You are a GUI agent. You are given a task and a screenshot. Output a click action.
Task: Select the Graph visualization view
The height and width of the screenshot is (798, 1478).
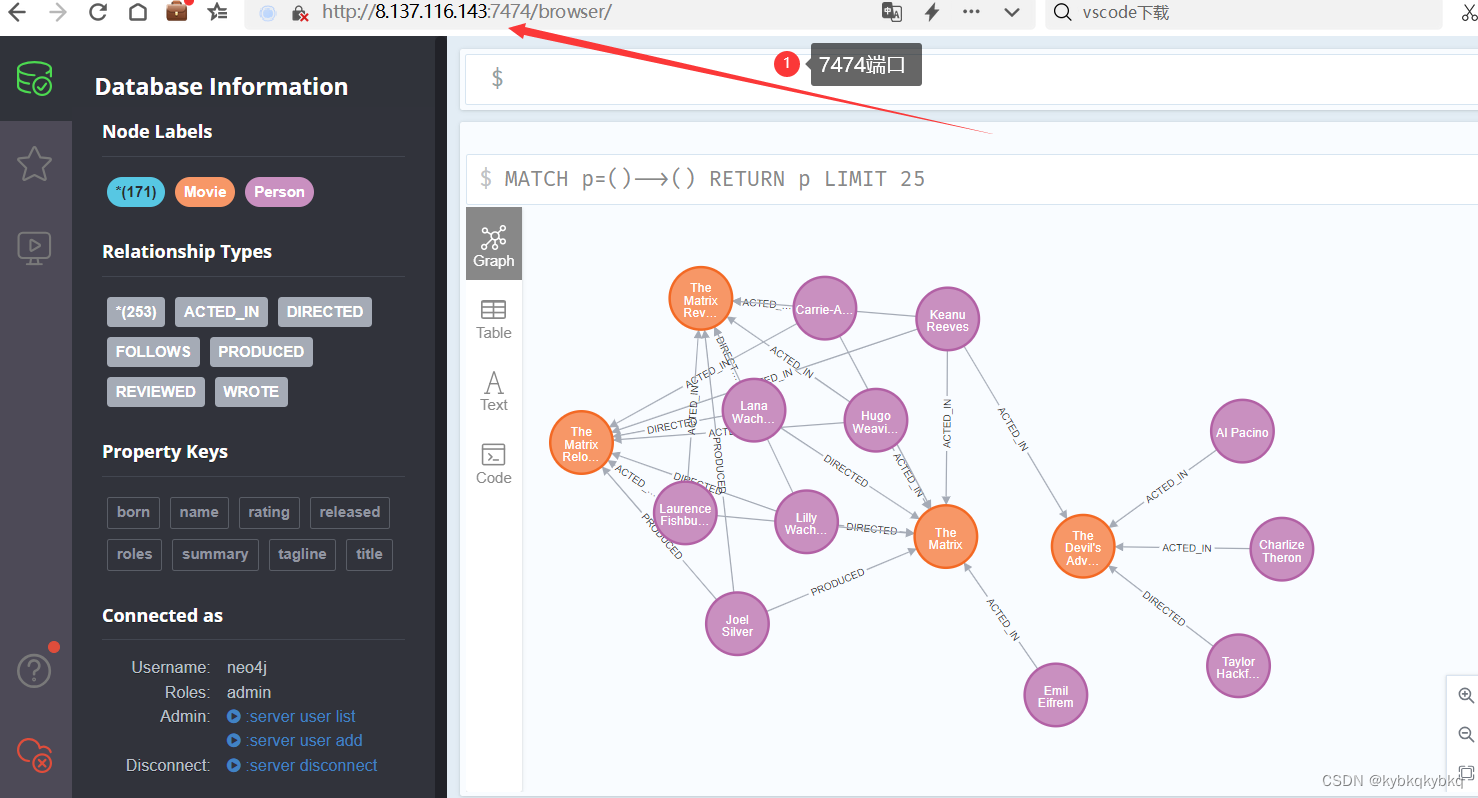[493, 243]
